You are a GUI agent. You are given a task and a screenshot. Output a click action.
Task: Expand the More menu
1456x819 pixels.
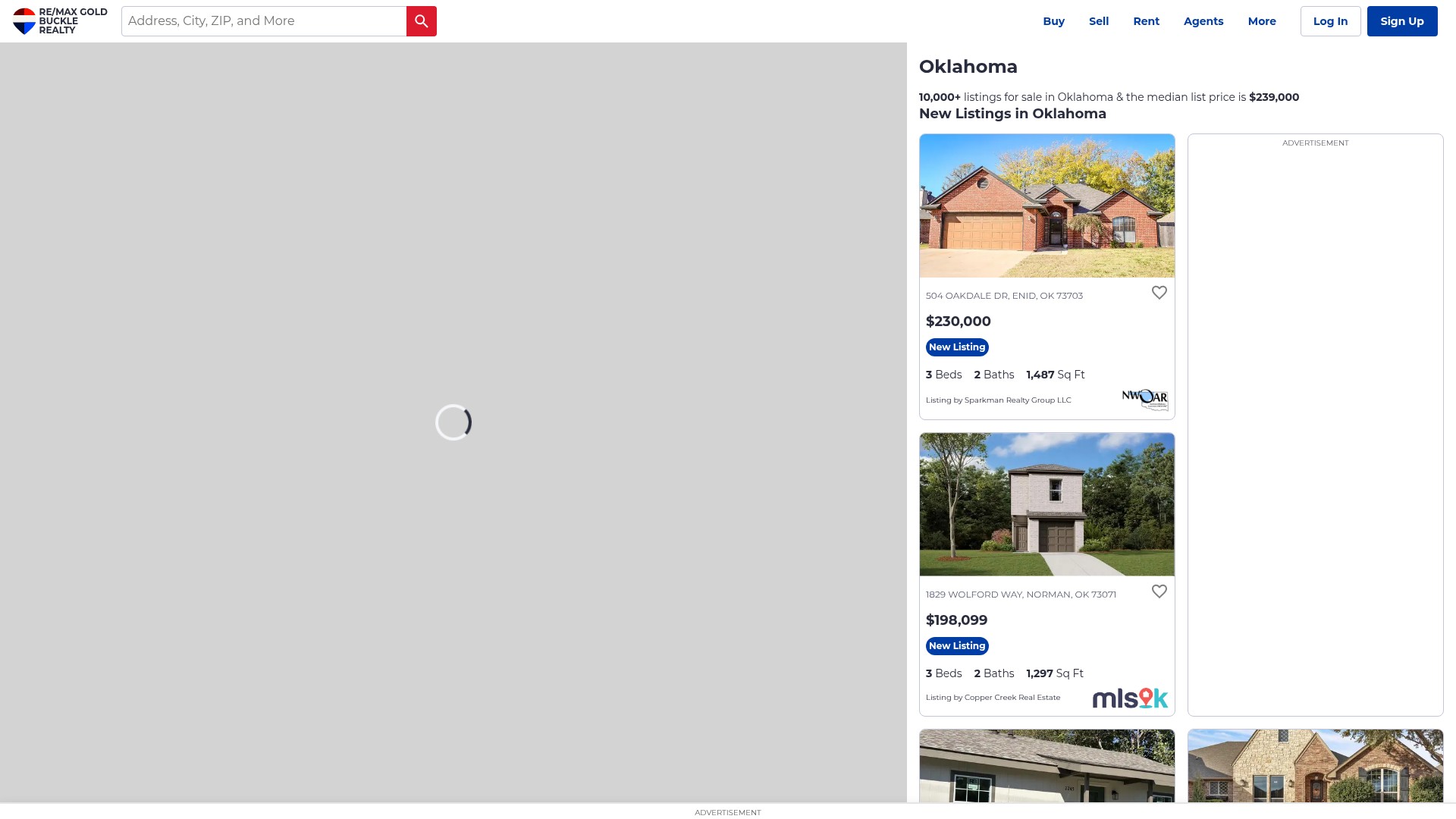(x=1262, y=21)
